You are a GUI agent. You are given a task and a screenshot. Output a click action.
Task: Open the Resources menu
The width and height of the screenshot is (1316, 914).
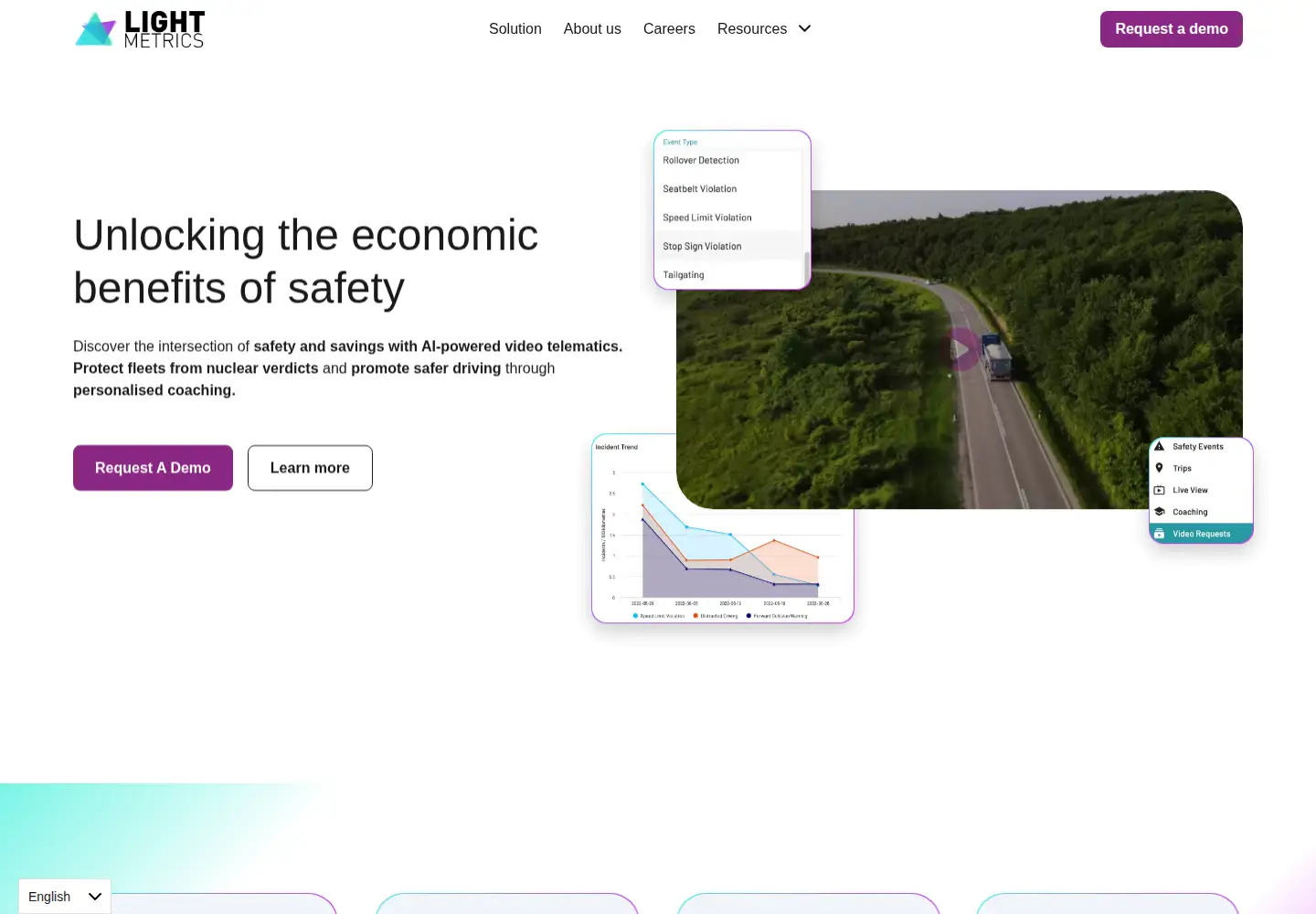(752, 29)
